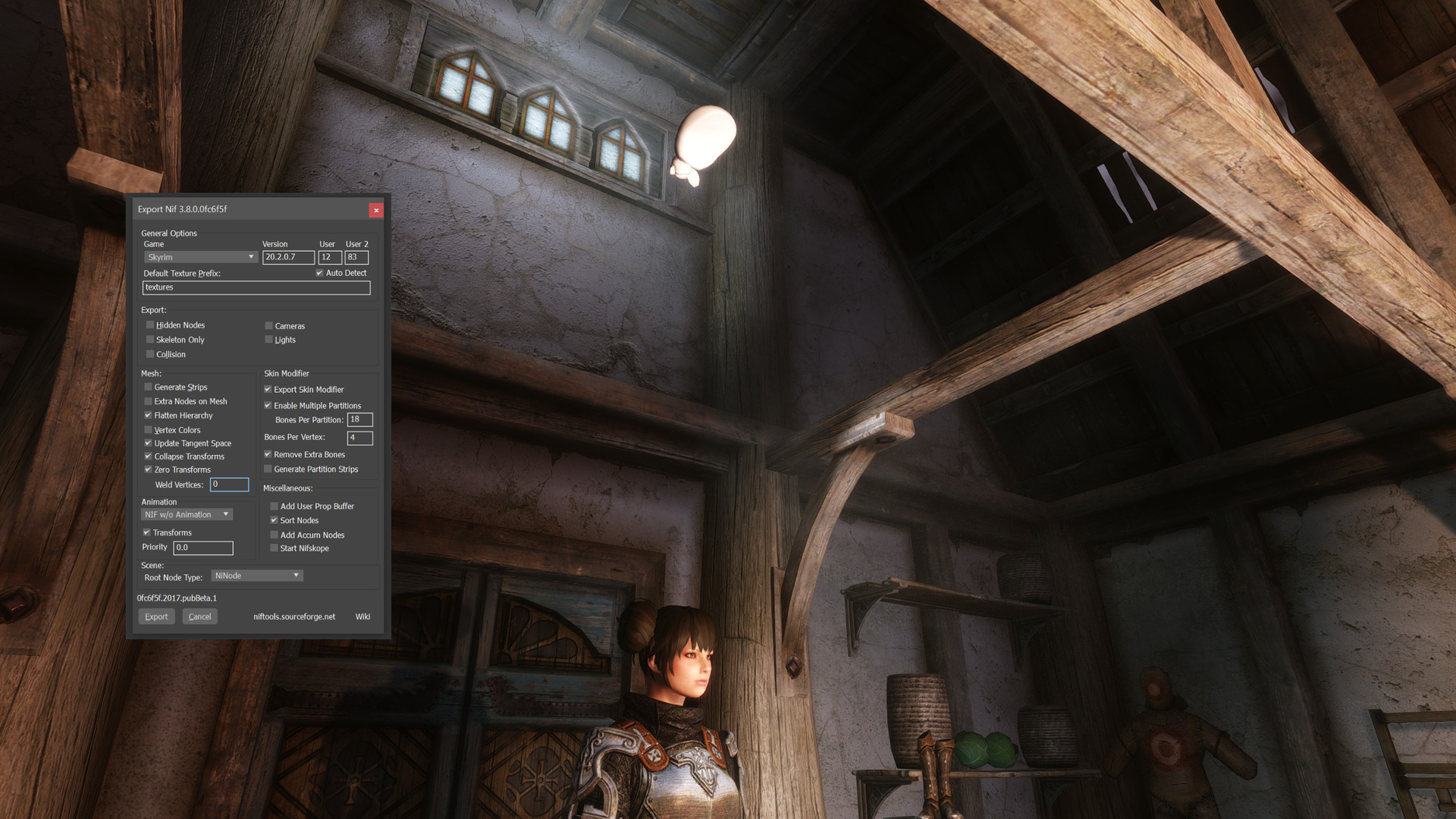Enable Lights export
1456x819 pixels.
click(268, 340)
